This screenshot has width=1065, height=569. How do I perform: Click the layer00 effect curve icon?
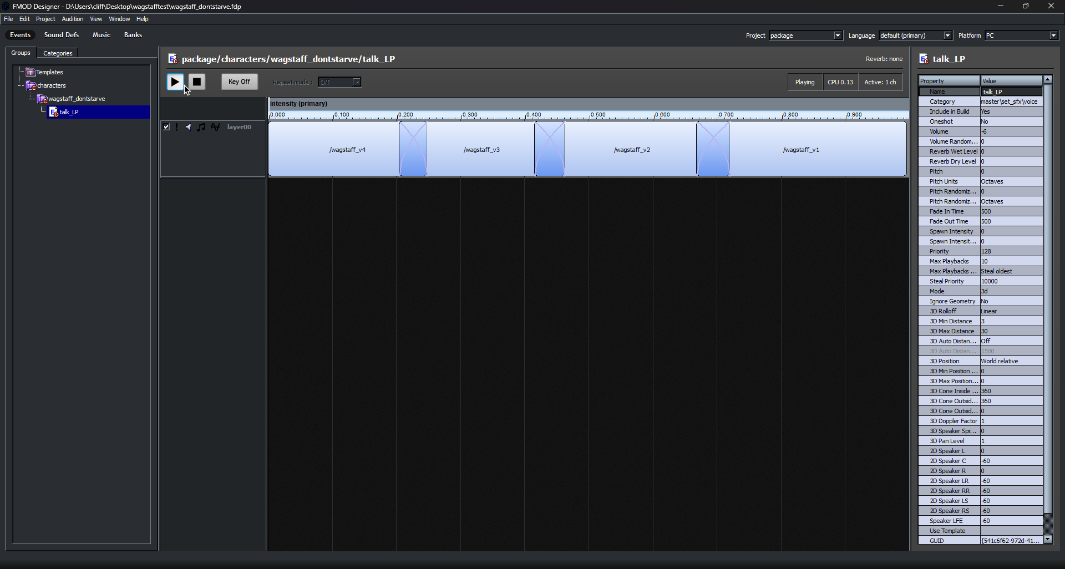pos(214,127)
